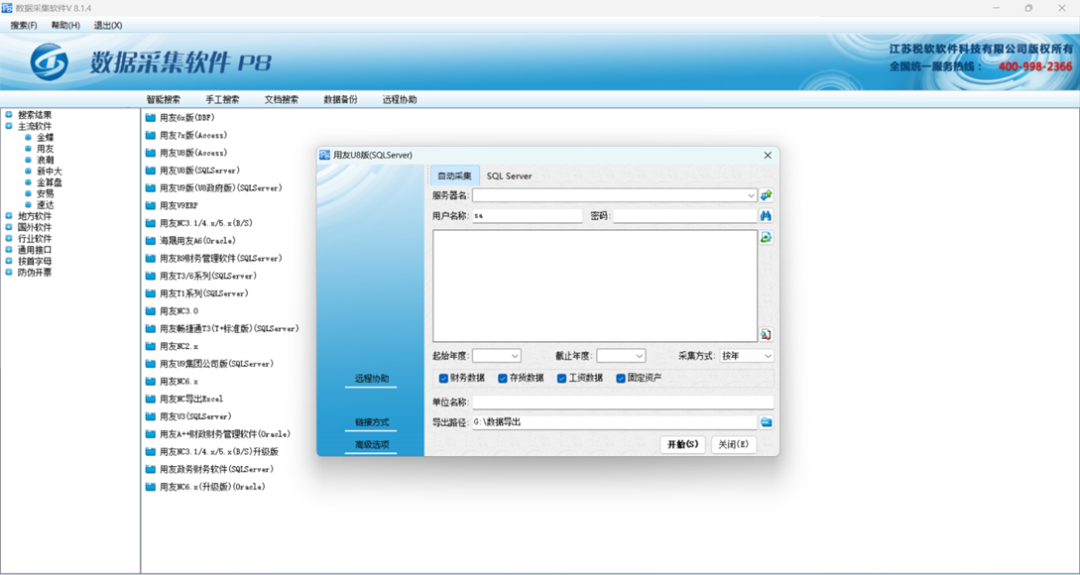
Task: Expand the 国外软件 tree node
Action: click(x=9, y=227)
